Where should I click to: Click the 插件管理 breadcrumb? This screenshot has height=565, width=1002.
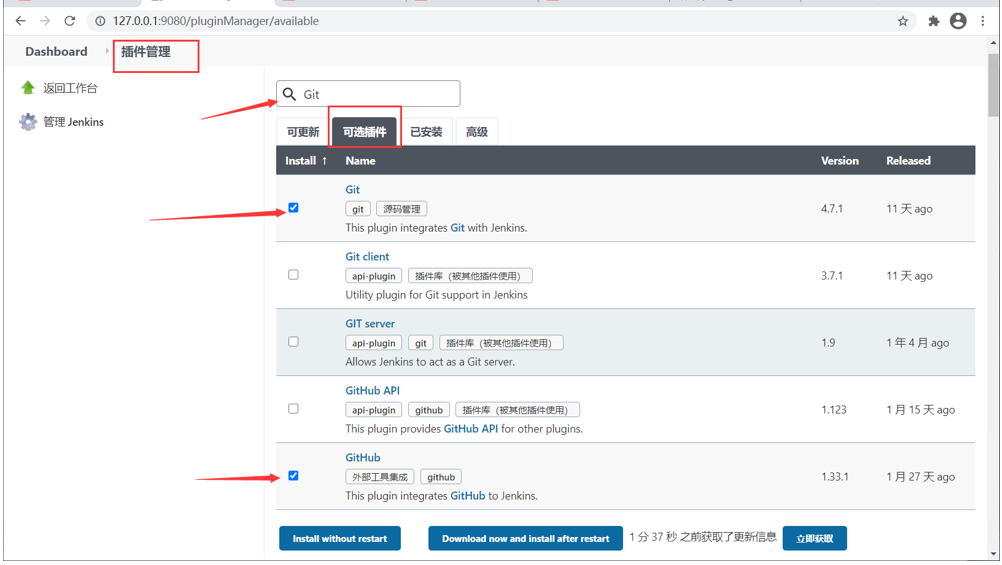pyautogui.click(x=146, y=52)
